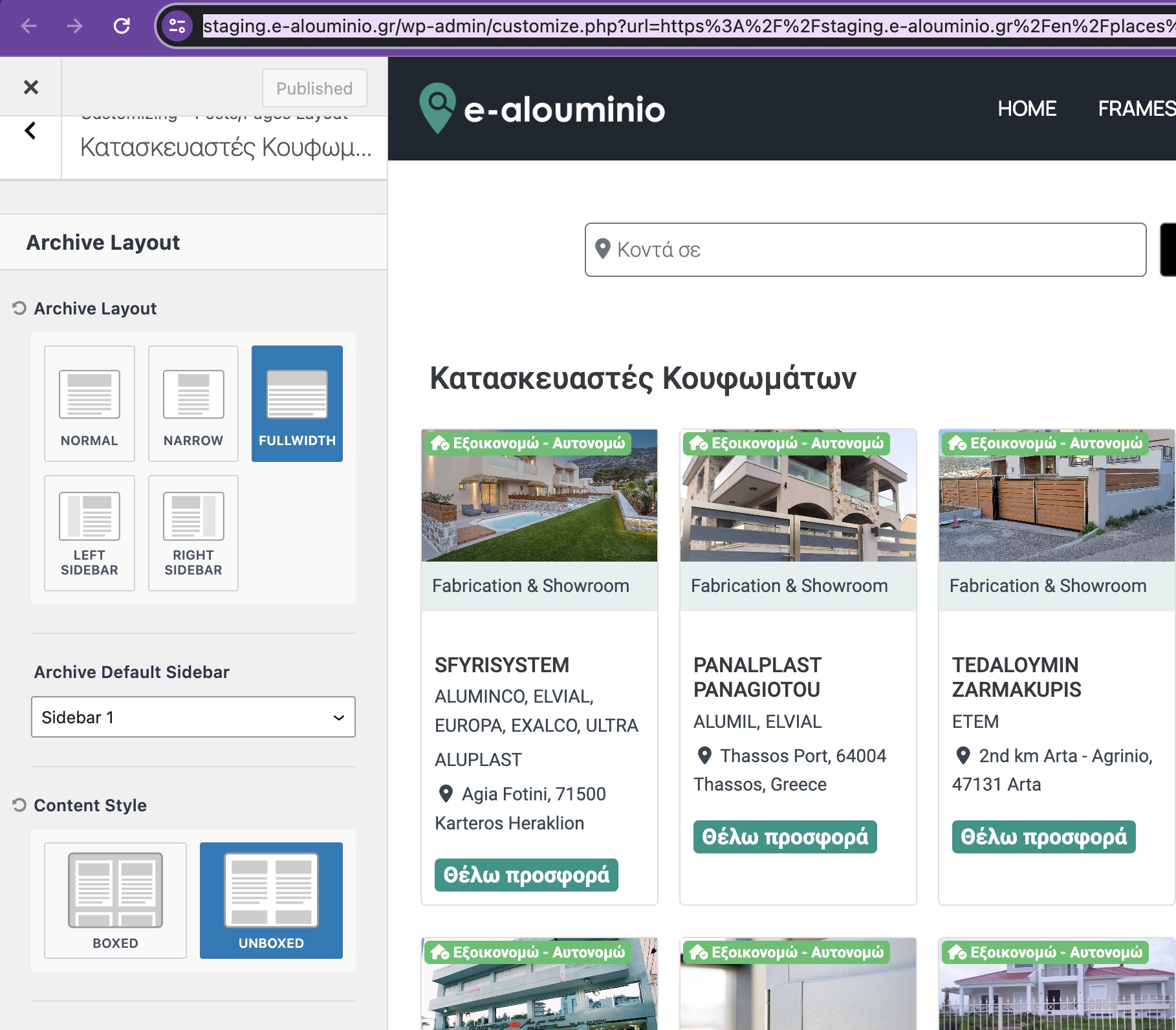Image resolution: width=1176 pixels, height=1030 pixels.
Task: Click Θέλω προσφορά on PANALPLAST card
Action: click(x=785, y=837)
